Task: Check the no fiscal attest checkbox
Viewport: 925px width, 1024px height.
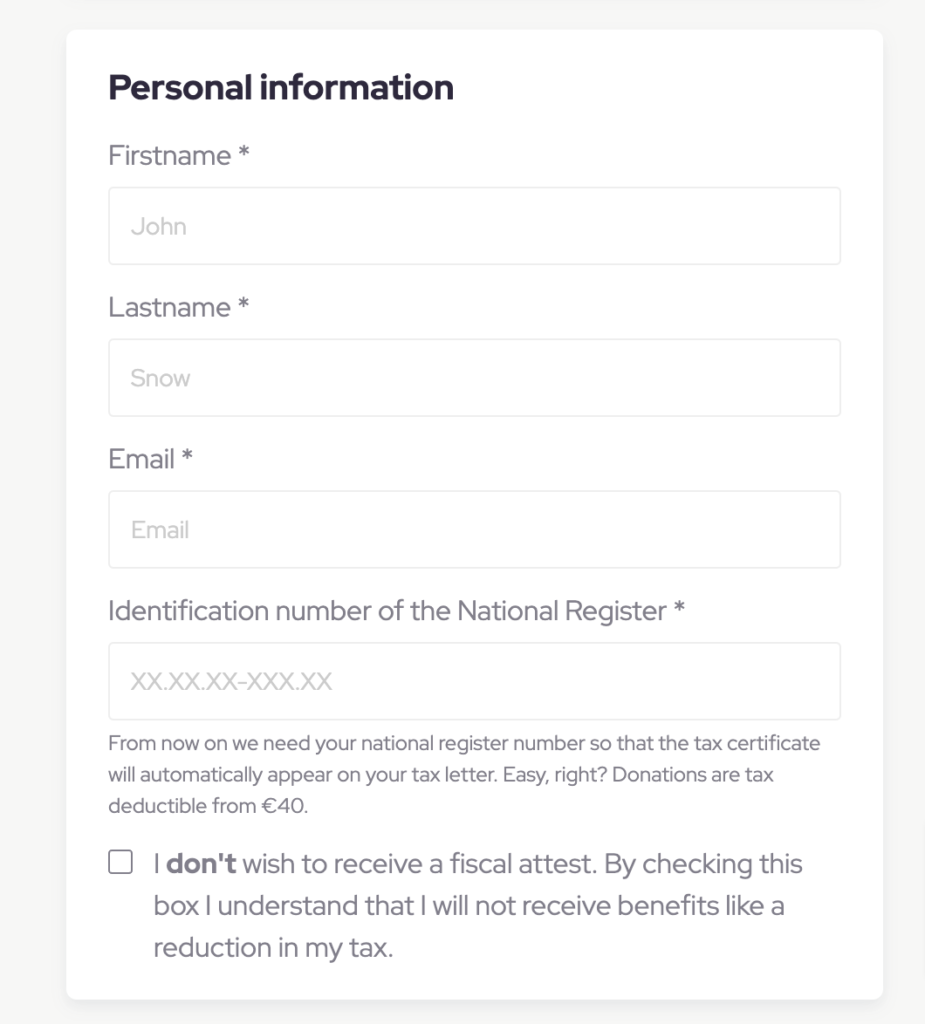Action: click(120, 863)
